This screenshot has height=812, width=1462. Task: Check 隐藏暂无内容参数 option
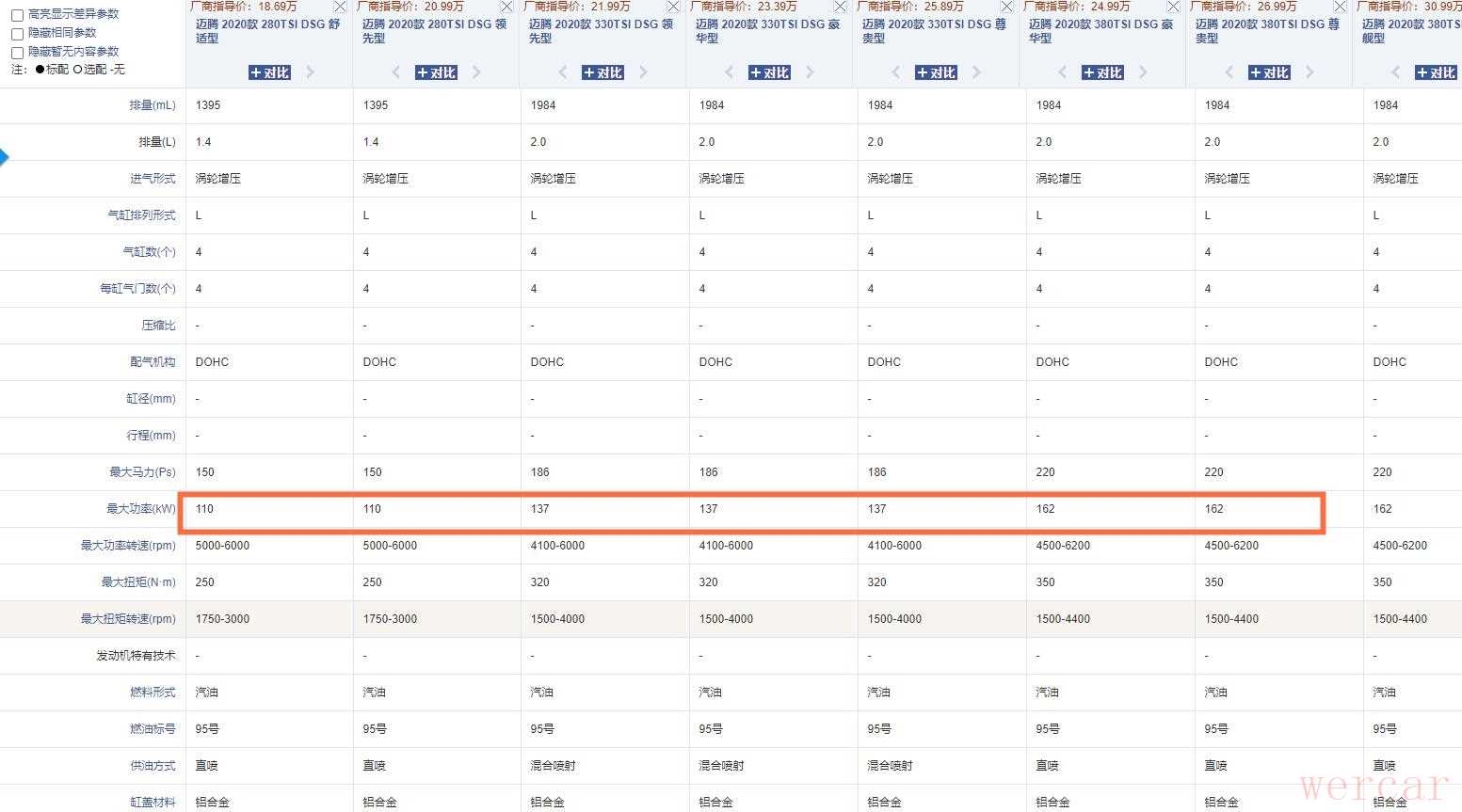[x=17, y=53]
